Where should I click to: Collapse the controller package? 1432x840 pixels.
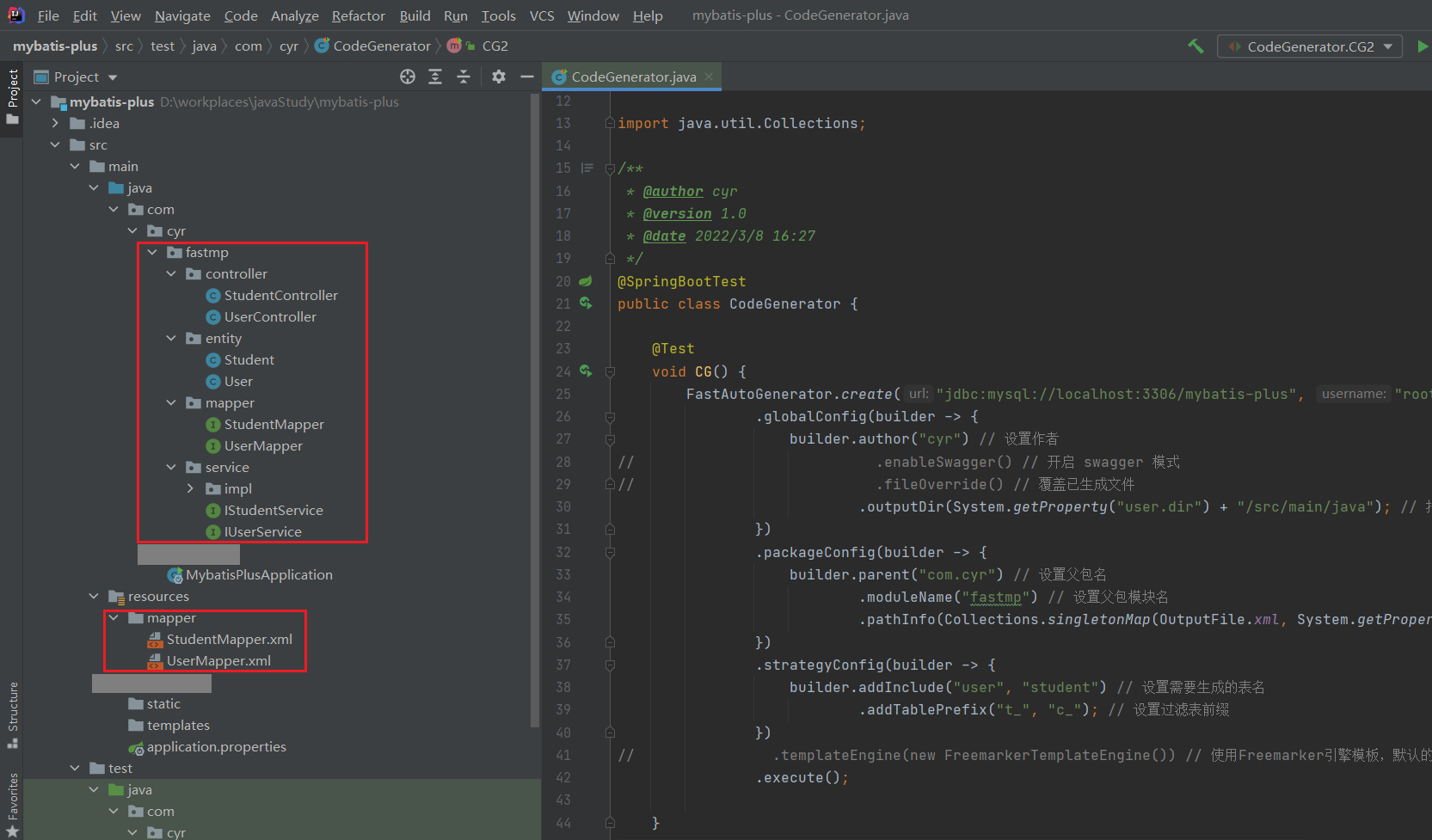coord(171,273)
